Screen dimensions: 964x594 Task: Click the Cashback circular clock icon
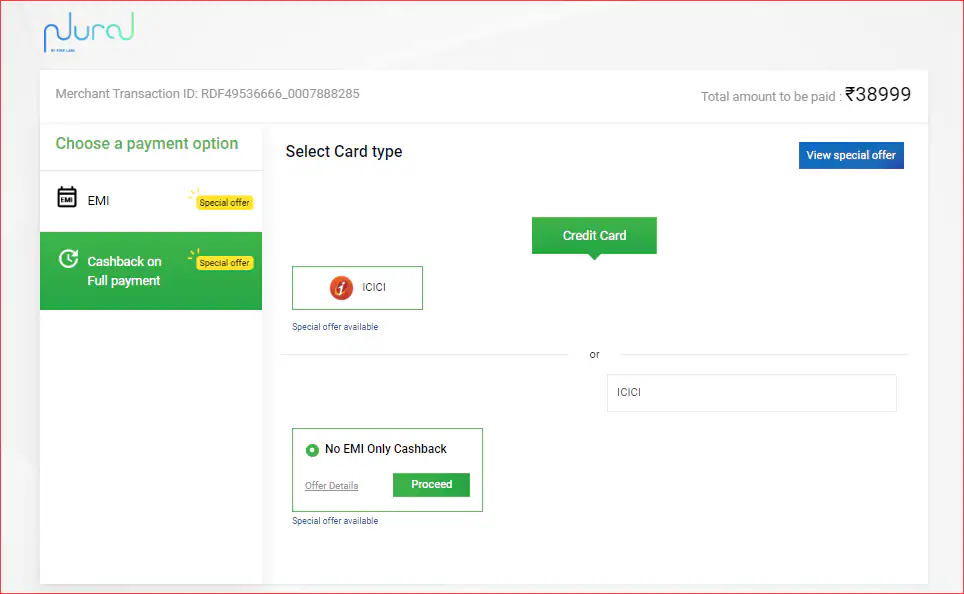coord(68,259)
